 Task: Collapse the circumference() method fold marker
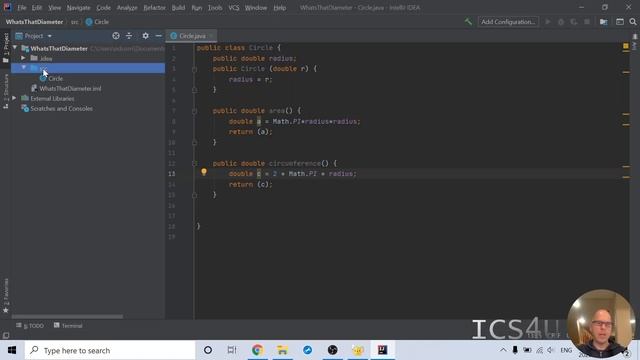tap(195, 163)
